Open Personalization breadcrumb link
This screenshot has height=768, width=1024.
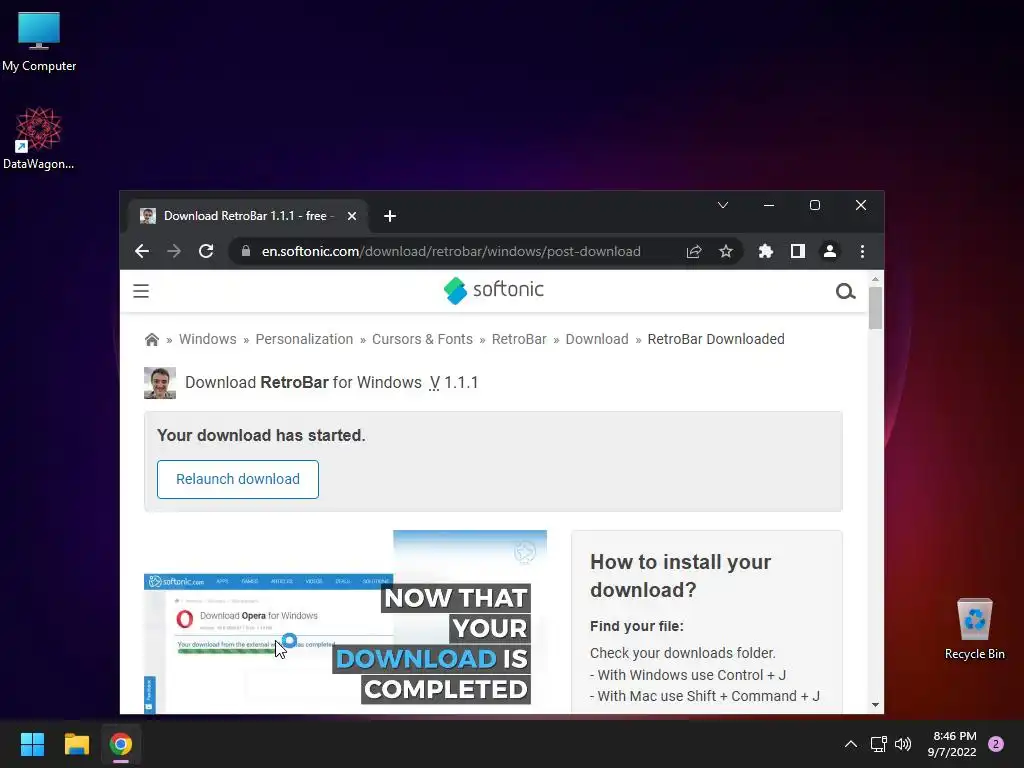304,340
